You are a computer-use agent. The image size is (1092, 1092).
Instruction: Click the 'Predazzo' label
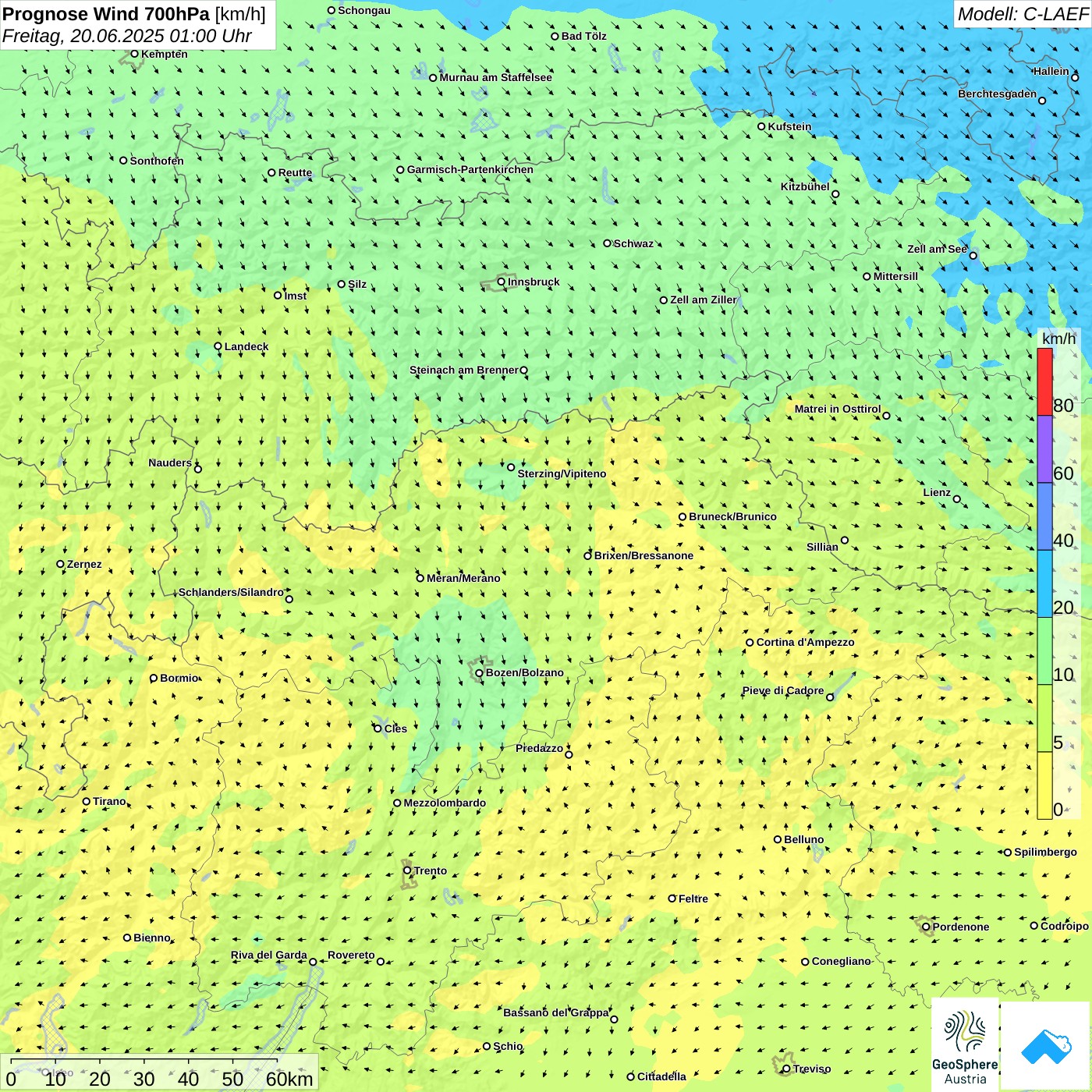(x=539, y=748)
